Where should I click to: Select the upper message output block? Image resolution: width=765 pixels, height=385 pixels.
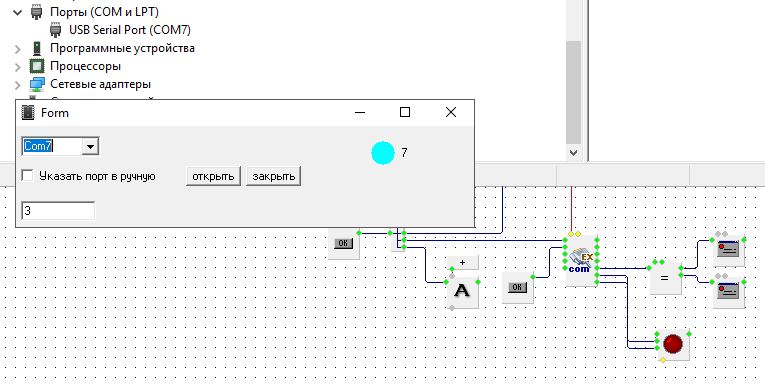728,250
